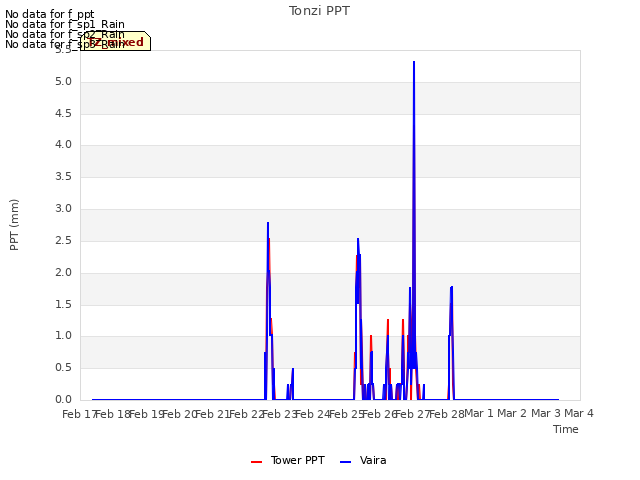Select the PPT (mm) y-axis label
640x480 pixels.
point(14,225)
